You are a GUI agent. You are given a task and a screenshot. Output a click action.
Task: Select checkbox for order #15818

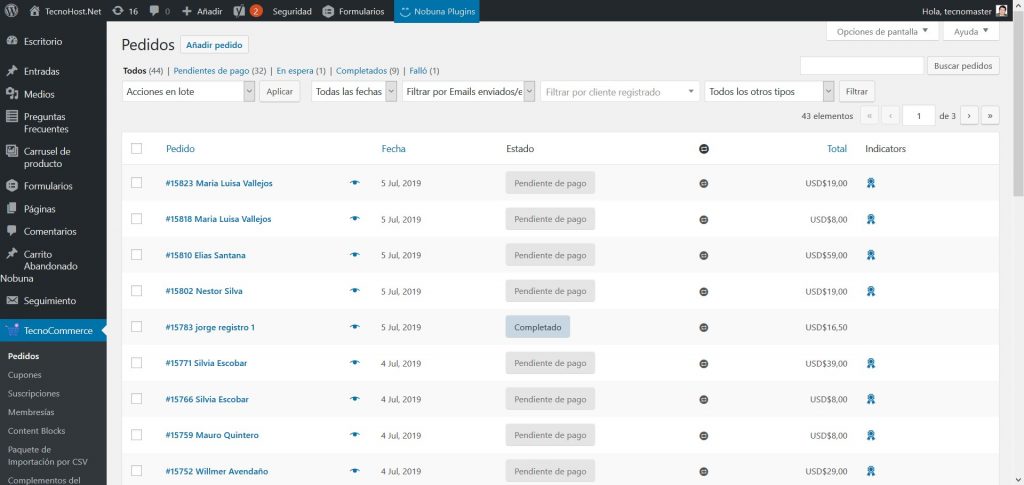137,219
